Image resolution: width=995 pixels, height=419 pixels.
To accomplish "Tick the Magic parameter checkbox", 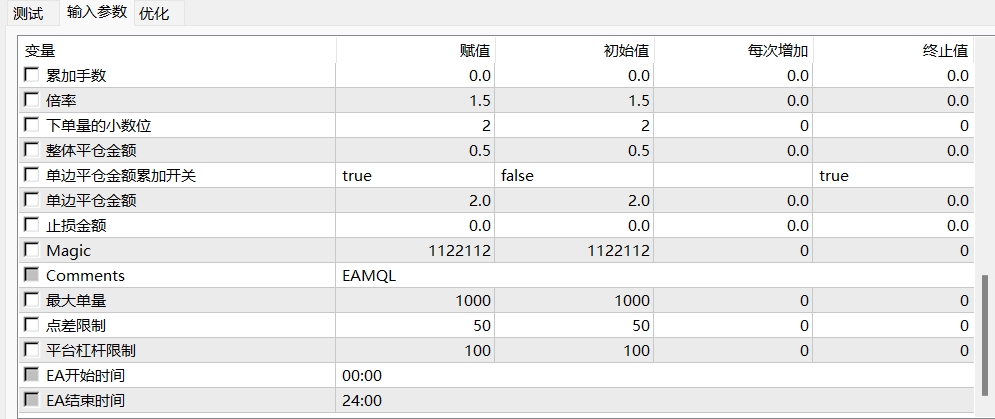I will coord(32,250).
